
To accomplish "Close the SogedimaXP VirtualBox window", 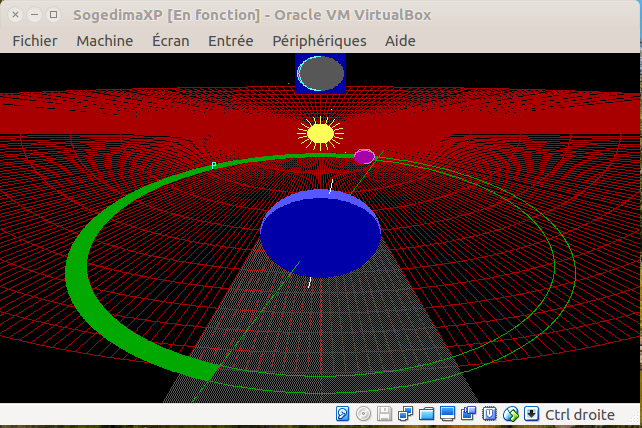I will tap(16, 15).
